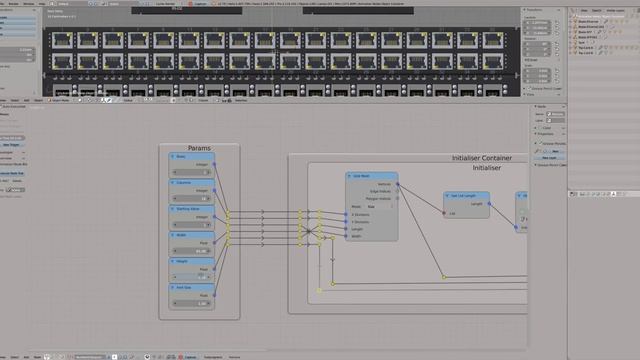Collapse the Columns node in Params
This screenshot has height=360, width=640.
click(x=172, y=182)
